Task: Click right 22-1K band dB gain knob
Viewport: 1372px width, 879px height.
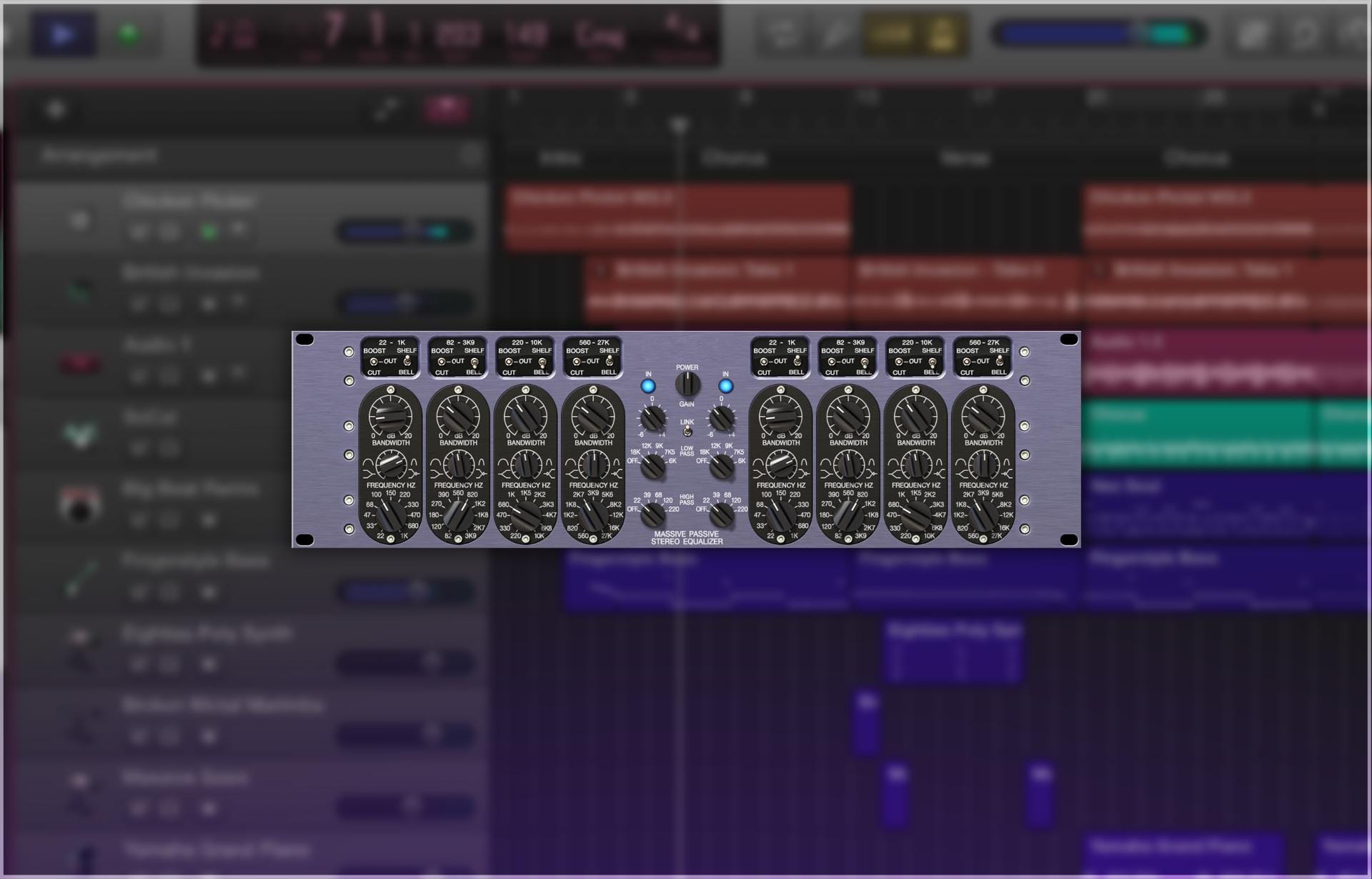Action: click(780, 416)
